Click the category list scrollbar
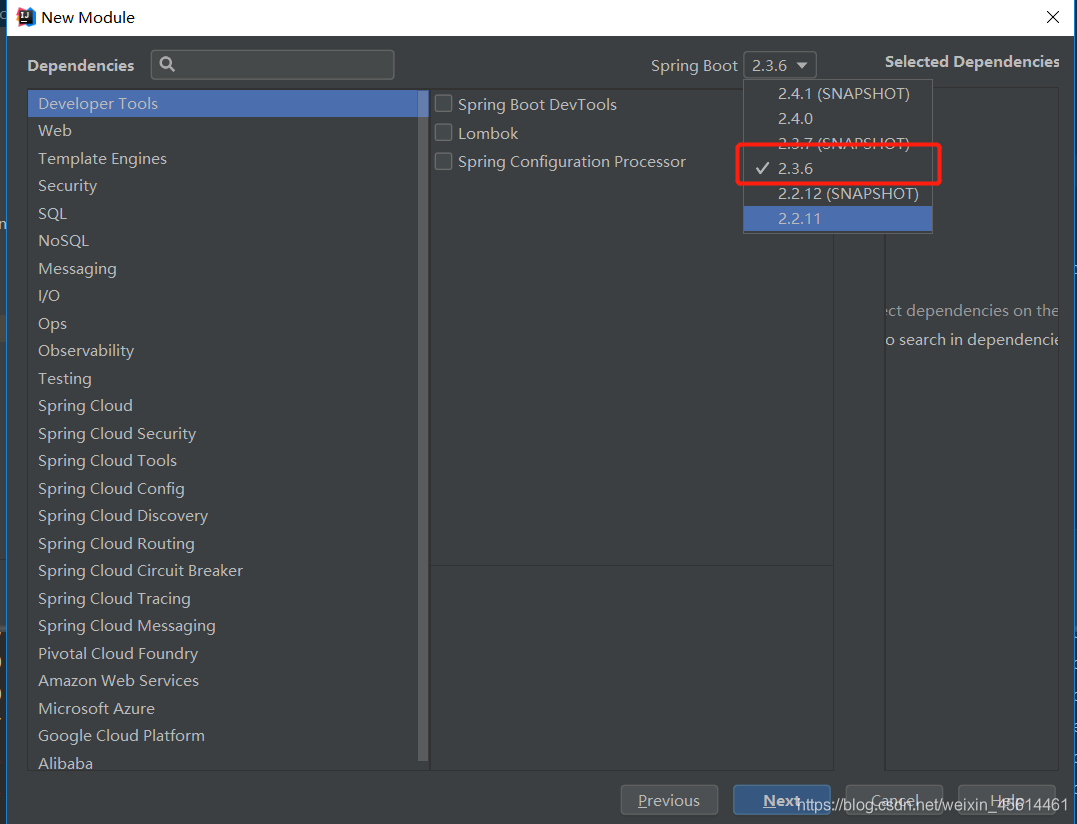 click(423, 426)
